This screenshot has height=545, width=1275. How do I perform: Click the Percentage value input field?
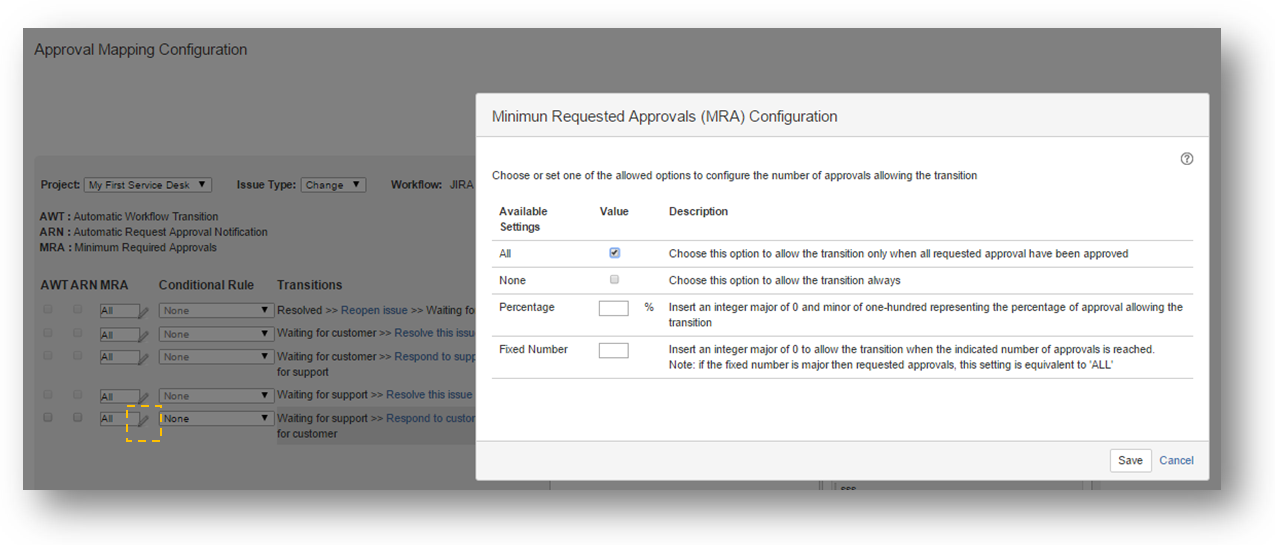coord(613,308)
